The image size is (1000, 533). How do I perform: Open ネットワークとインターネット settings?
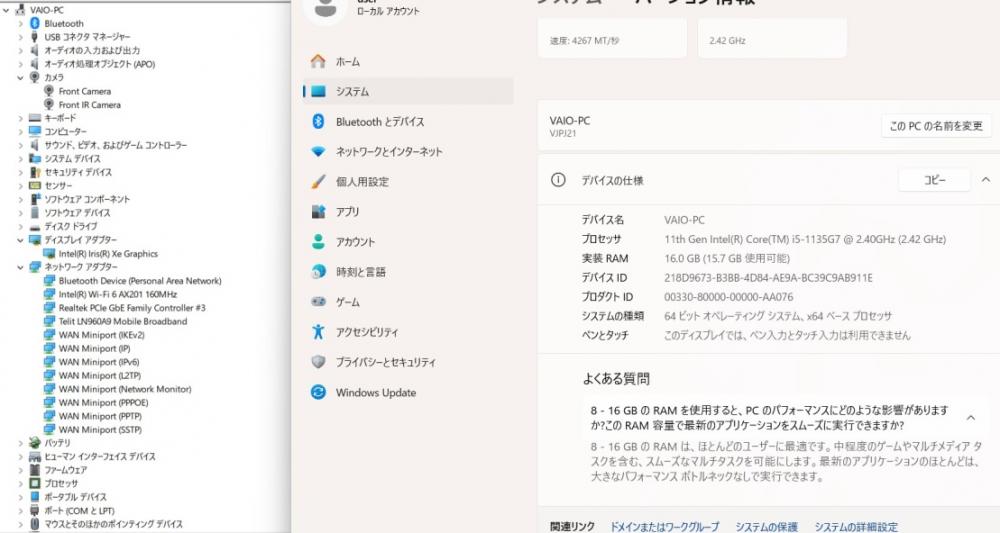coord(408,152)
